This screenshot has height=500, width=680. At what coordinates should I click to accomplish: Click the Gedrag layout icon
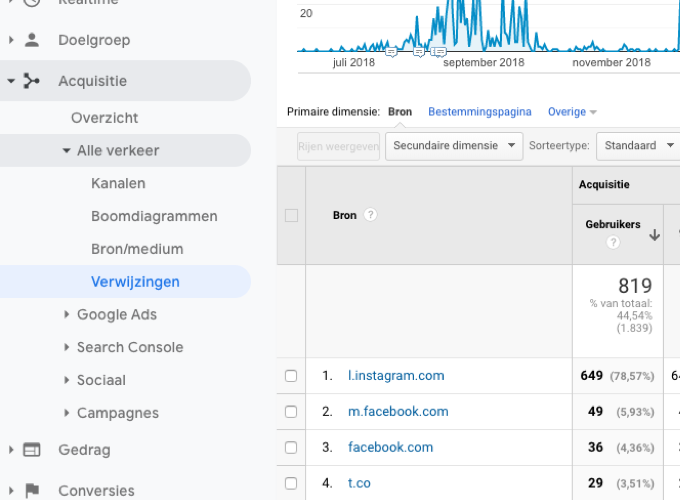(x=32, y=450)
